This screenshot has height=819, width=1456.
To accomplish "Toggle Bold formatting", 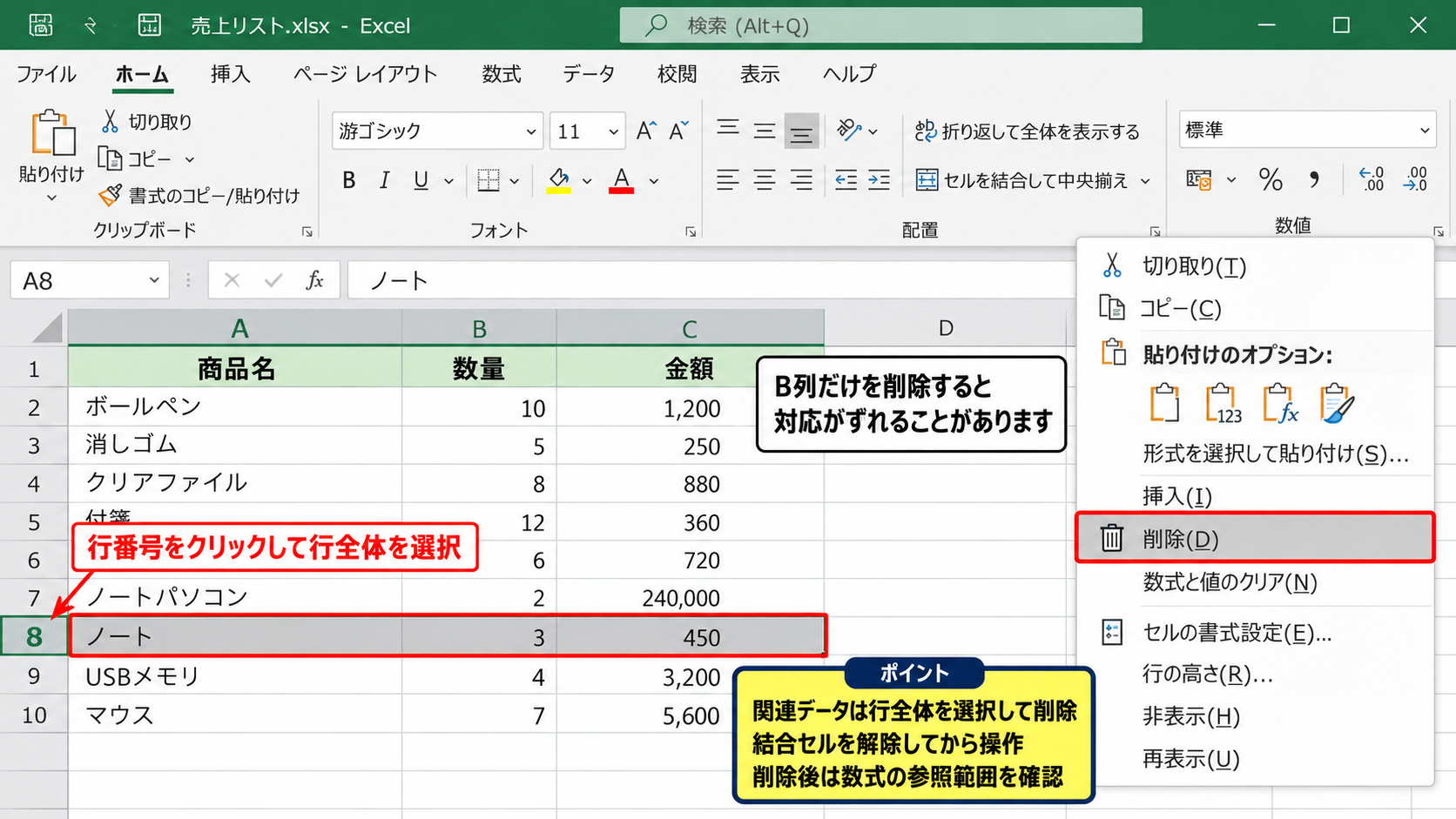I will (349, 180).
